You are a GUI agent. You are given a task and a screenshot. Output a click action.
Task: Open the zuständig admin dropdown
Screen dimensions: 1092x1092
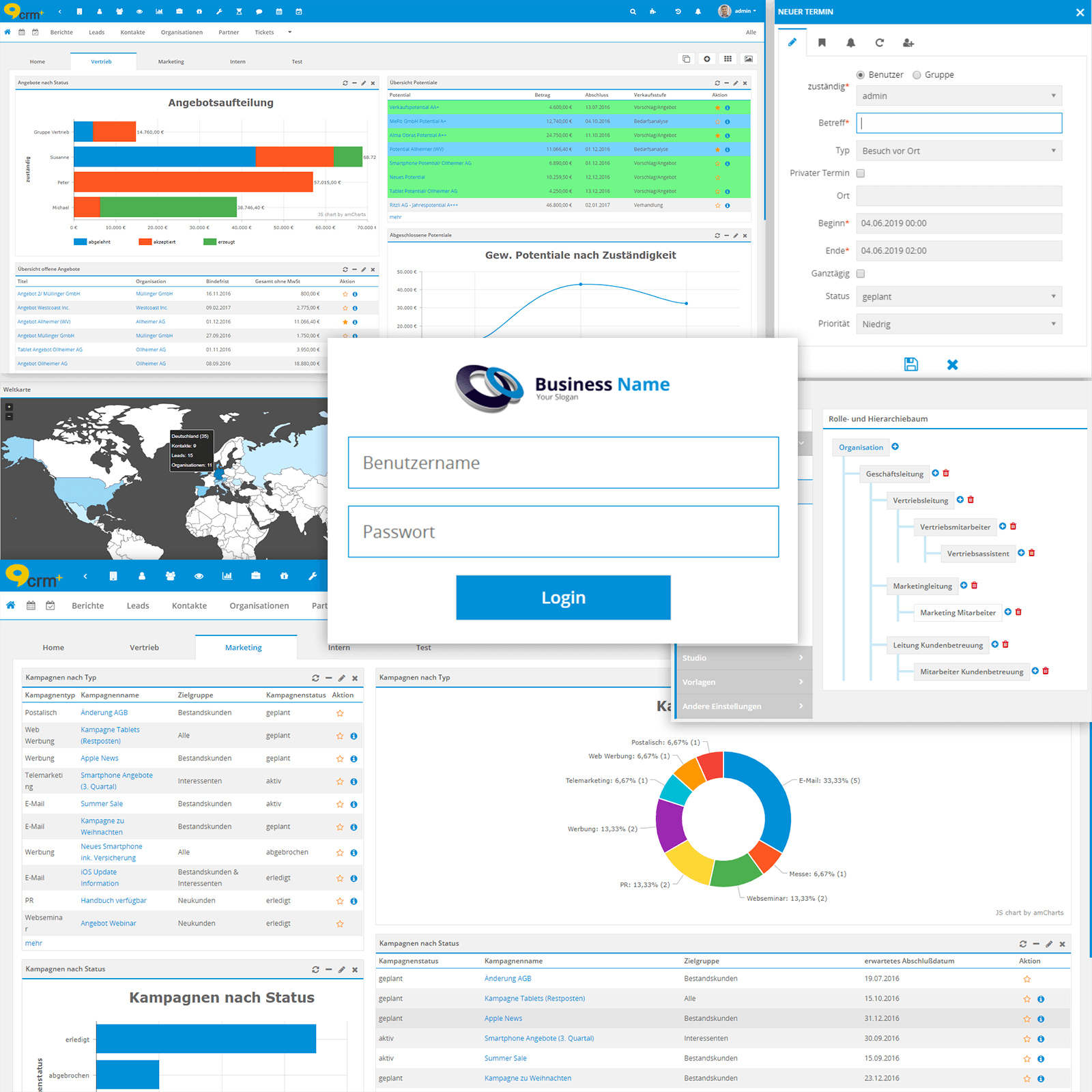pos(959,96)
